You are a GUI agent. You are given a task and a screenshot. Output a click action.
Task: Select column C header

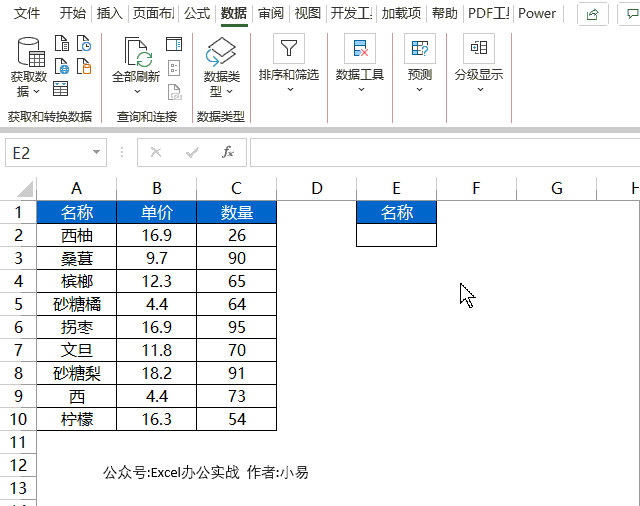pos(236,189)
